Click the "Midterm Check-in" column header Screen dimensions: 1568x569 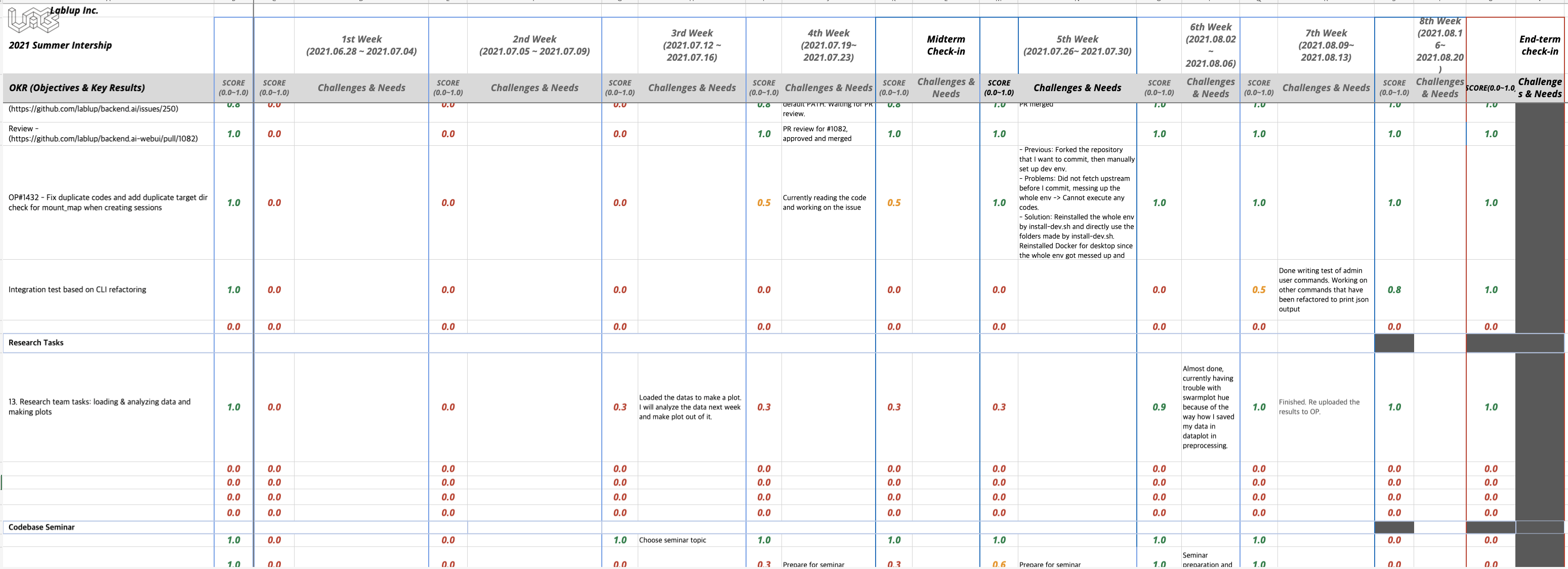945,45
